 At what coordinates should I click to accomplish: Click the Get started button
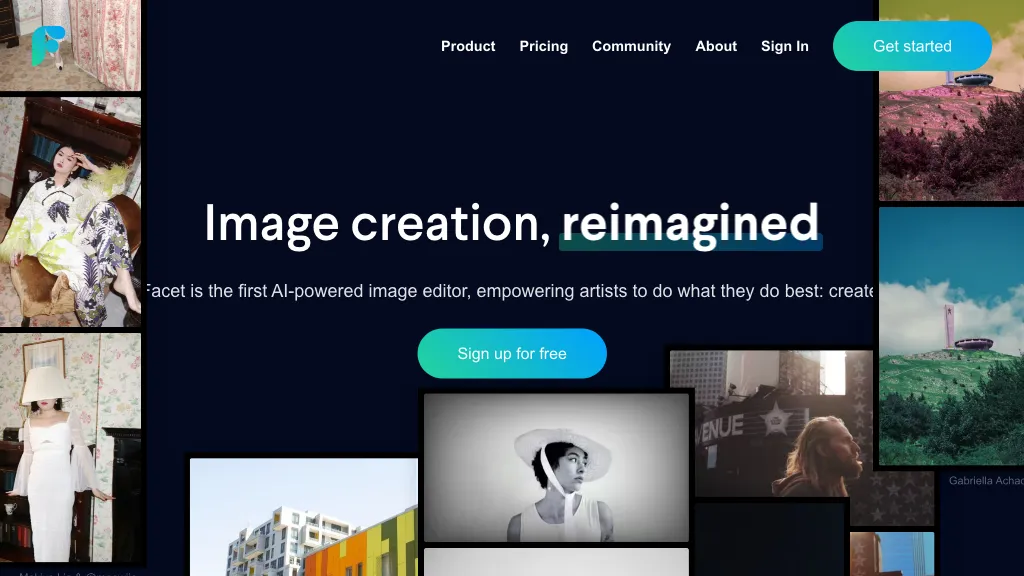912,46
